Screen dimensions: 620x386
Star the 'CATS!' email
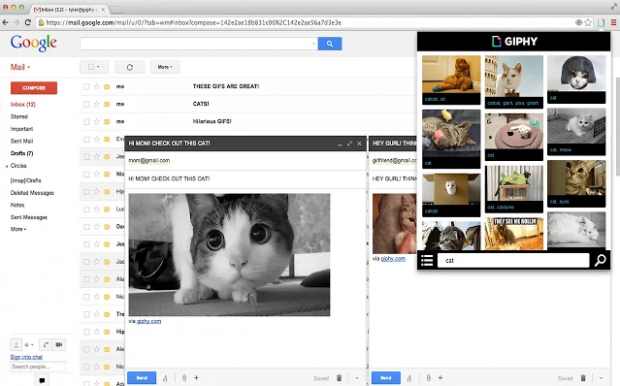(96, 104)
